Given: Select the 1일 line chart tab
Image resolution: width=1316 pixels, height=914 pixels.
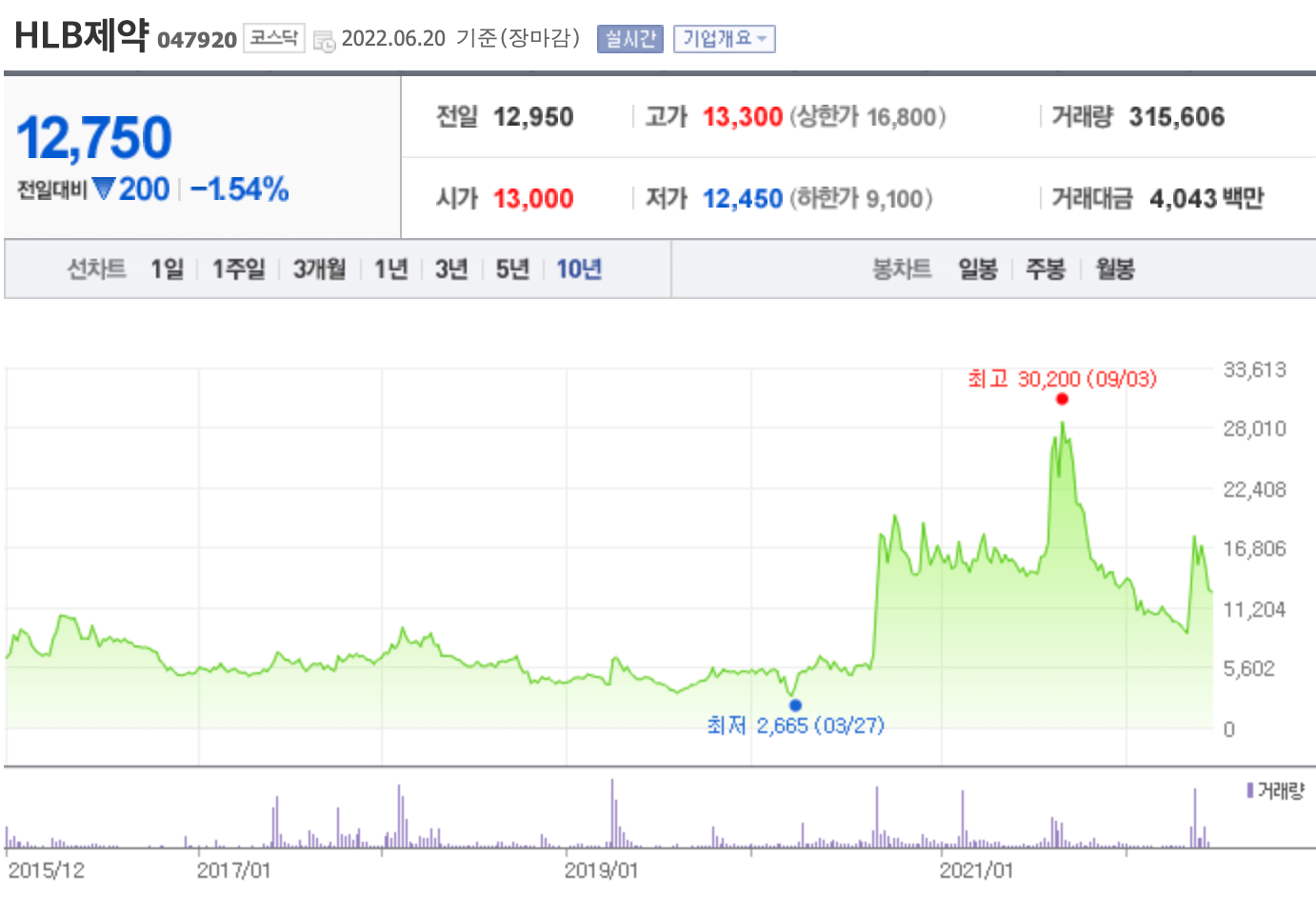Looking at the screenshot, I should point(168,269).
